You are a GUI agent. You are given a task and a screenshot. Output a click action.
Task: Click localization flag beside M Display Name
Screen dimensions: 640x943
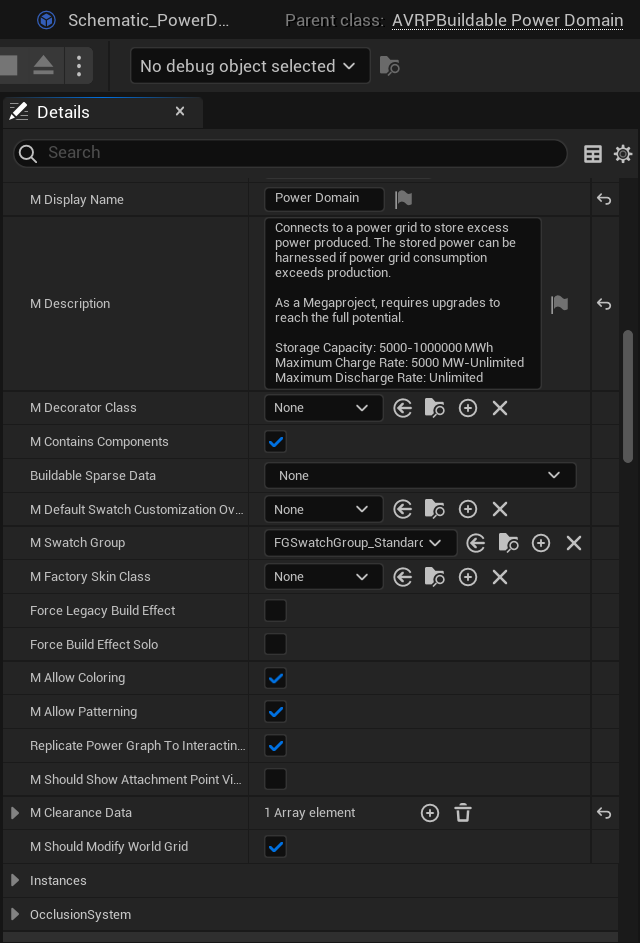click(x=403, y=199)
